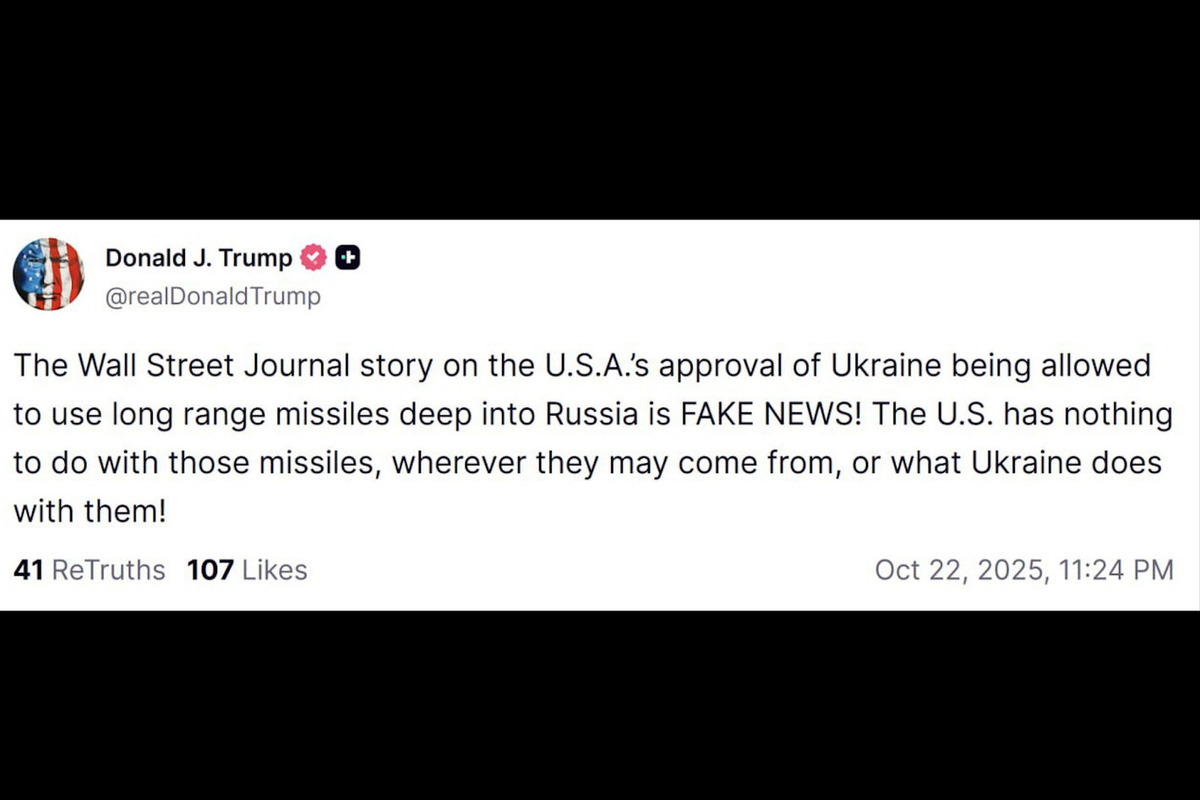Click the 11:24 PM time text
Viewport: 1200px width, 800px height.
[1120, 569]
